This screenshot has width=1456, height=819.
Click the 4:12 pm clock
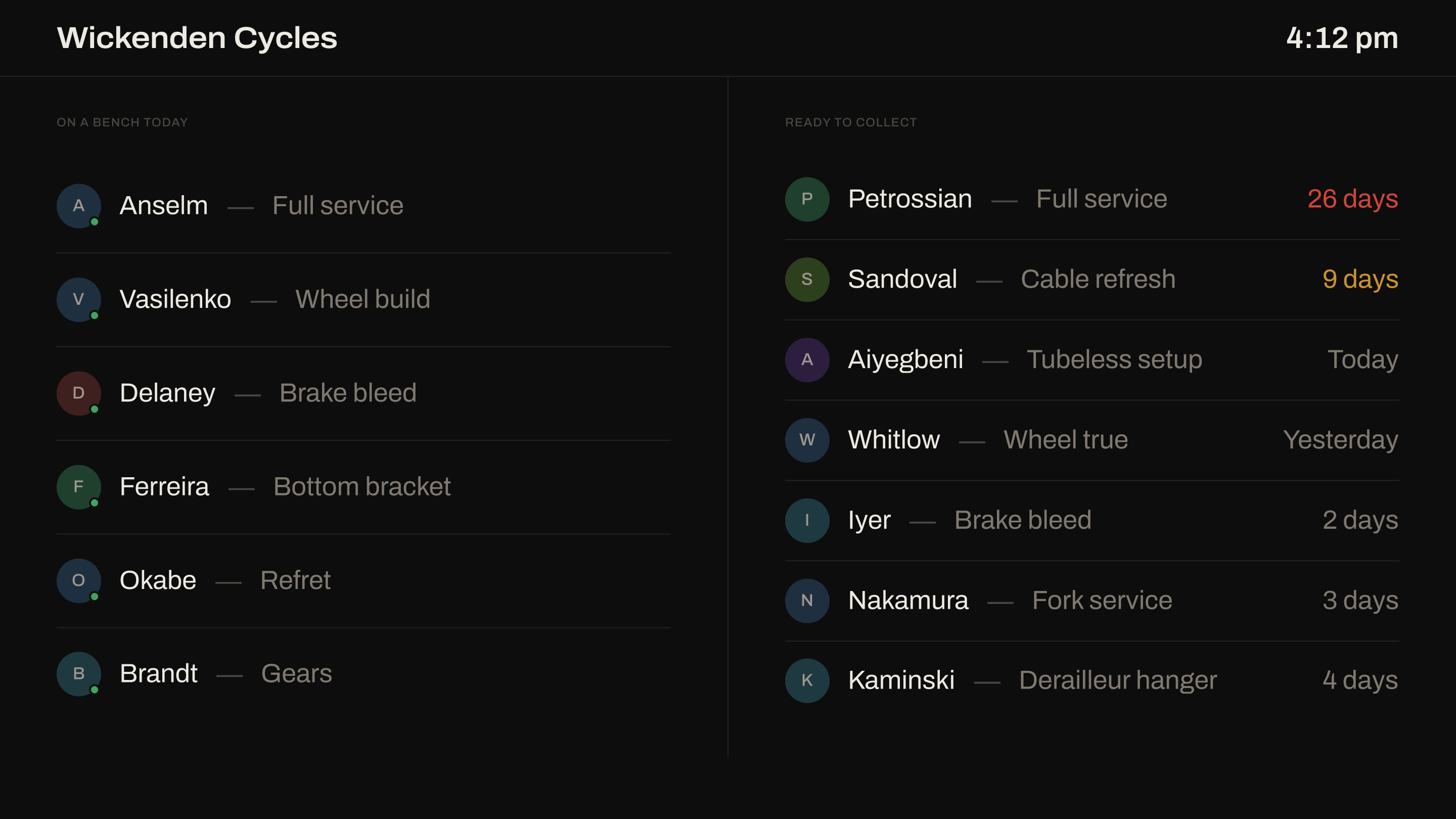pos(1342,38)
